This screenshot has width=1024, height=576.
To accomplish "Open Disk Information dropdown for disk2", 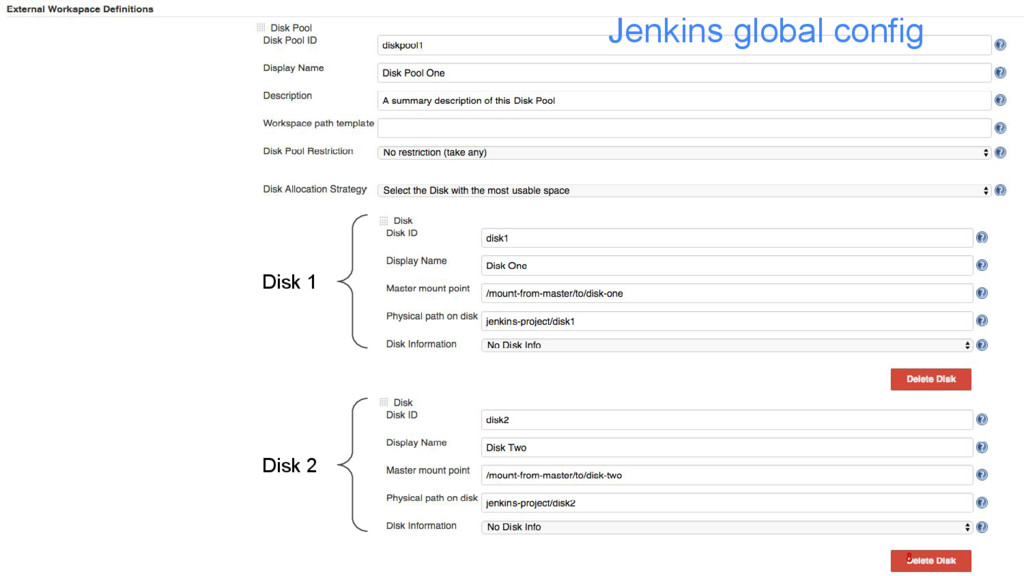I will click(x=727, y=527).
